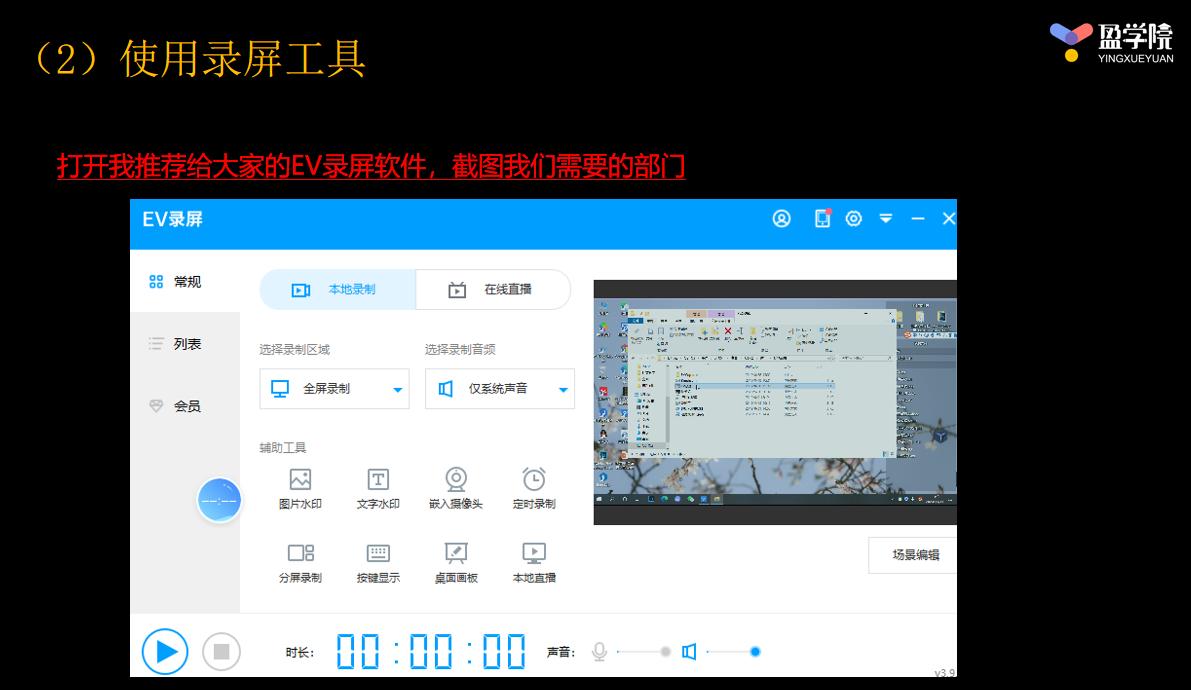The width and height of the screenshot is (1191, 690).
Task: Open the 会员 membership page
Action: click(x=186, y=405)
